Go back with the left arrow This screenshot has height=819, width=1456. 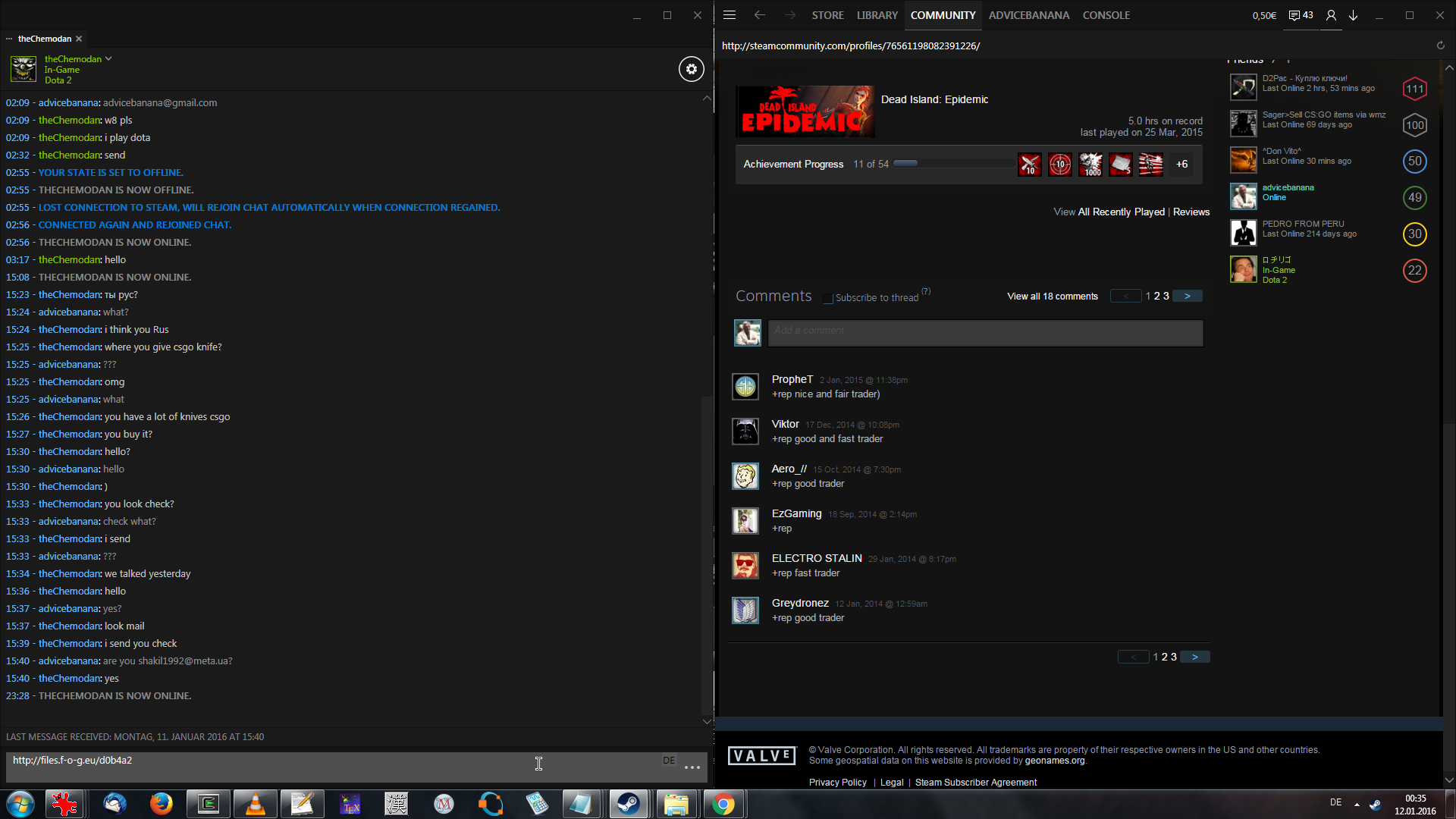coord(759,15)
